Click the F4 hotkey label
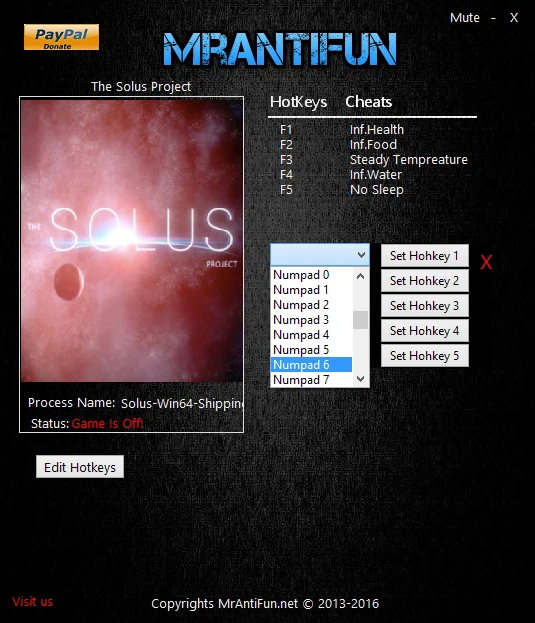Viewport: 535px width, 623px height. point(286,175)
